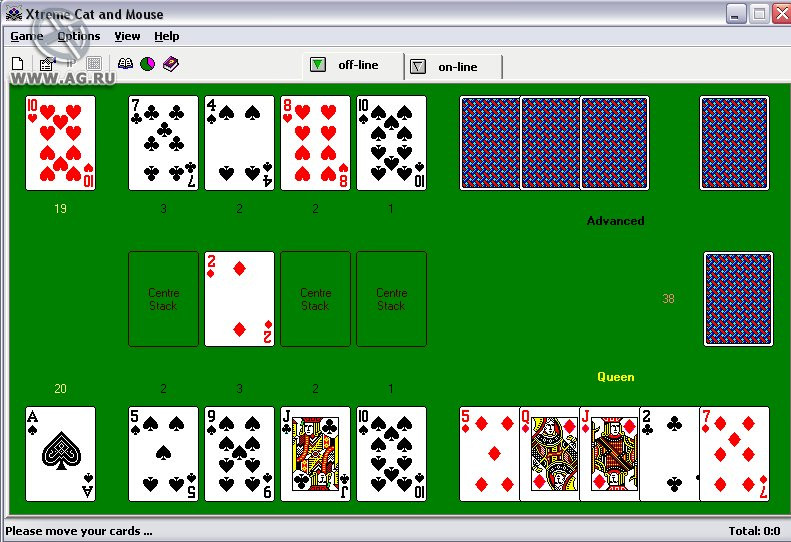Viewport: 791px width, 542px height.
Task: Open the game options toolbar icon
Action: [x=47, y=64]
